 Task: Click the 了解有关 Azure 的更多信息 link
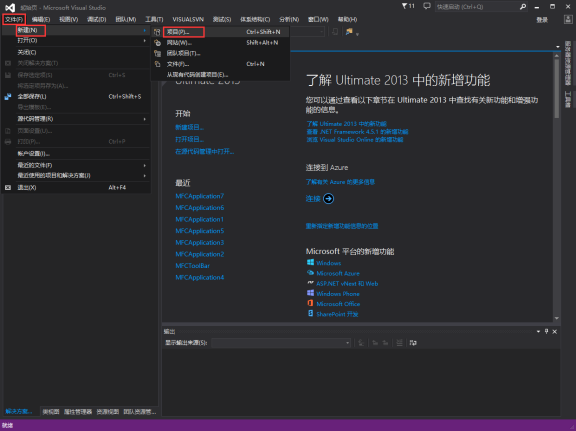(340, 182)
